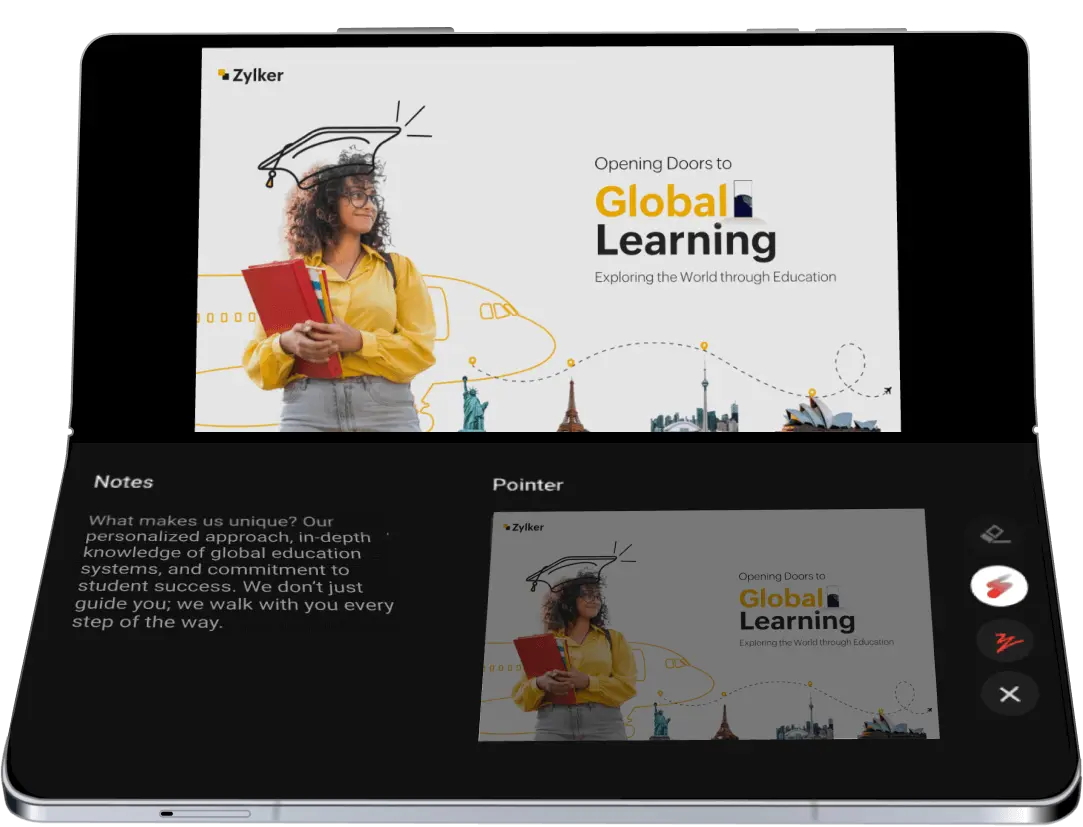Click 'Opening Doors to' text on main slide

coord(662,164)
